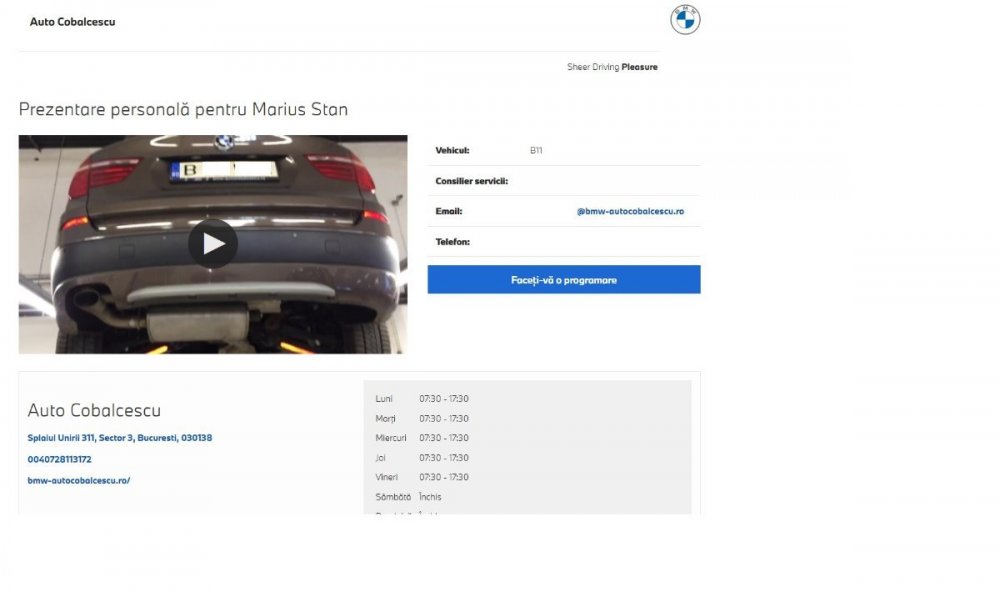Click the Vineri opening hours row
This screenshot has height=592, width=1000.
click(x=422, y=477)
